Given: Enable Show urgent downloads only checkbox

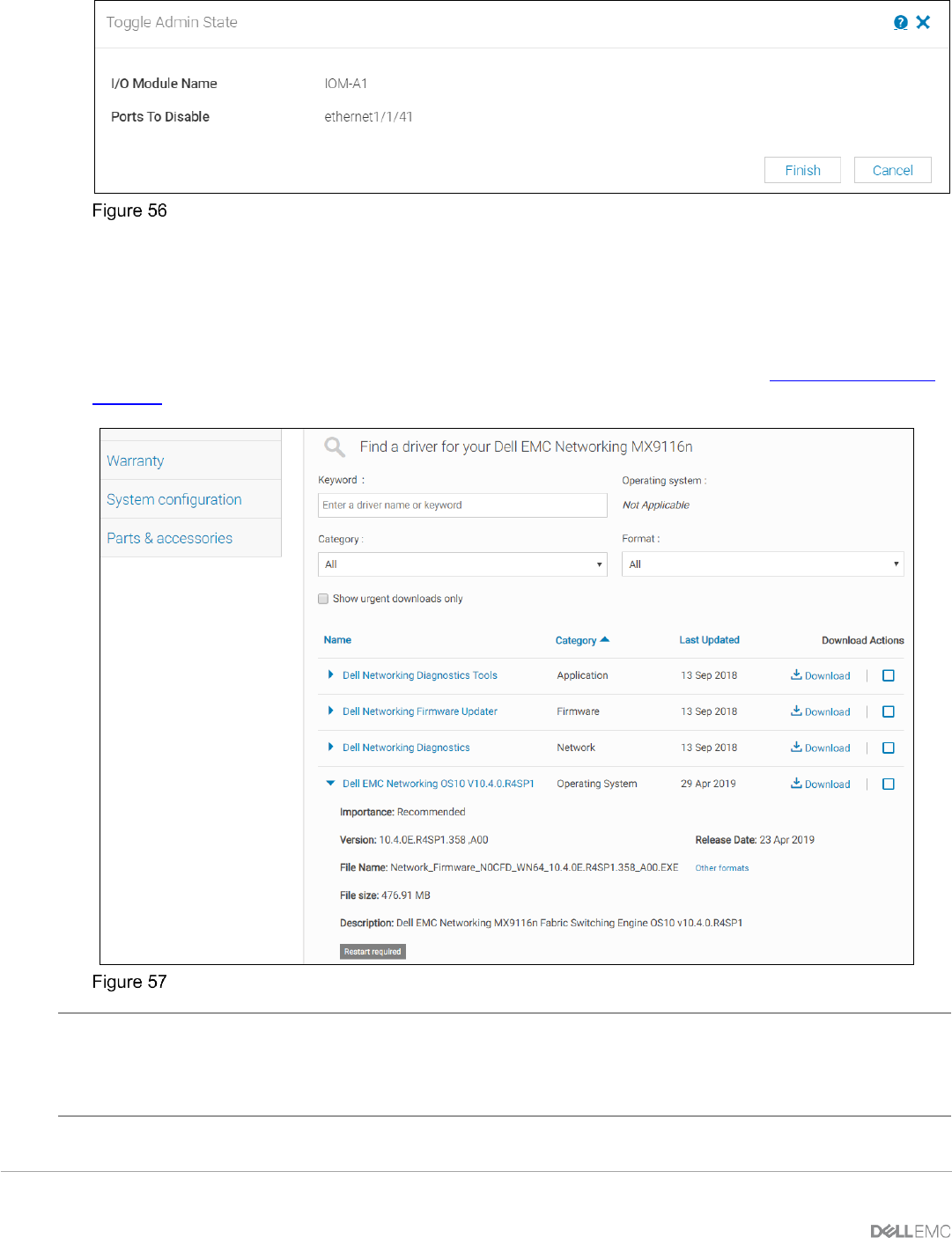Looking at the screenshot, I should point(323,599).
